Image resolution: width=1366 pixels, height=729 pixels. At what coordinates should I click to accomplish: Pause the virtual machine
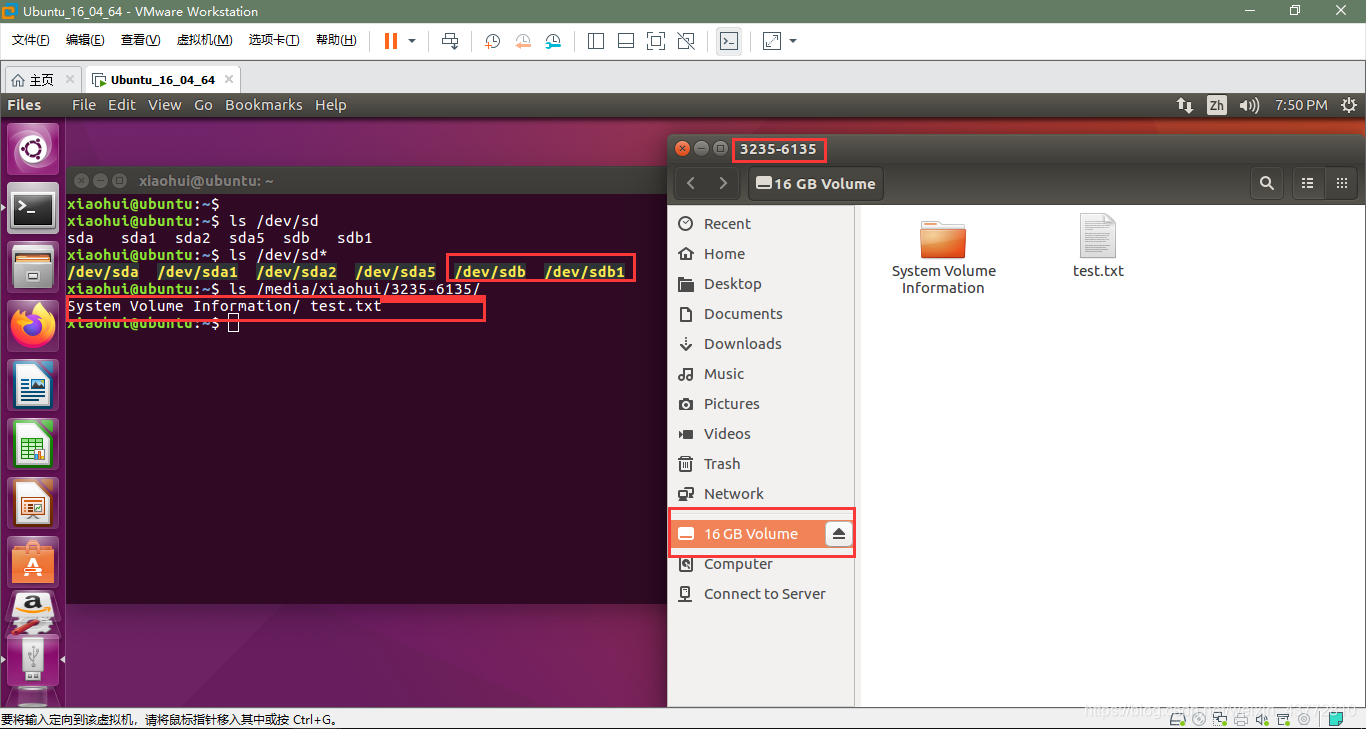coord(391,41)
